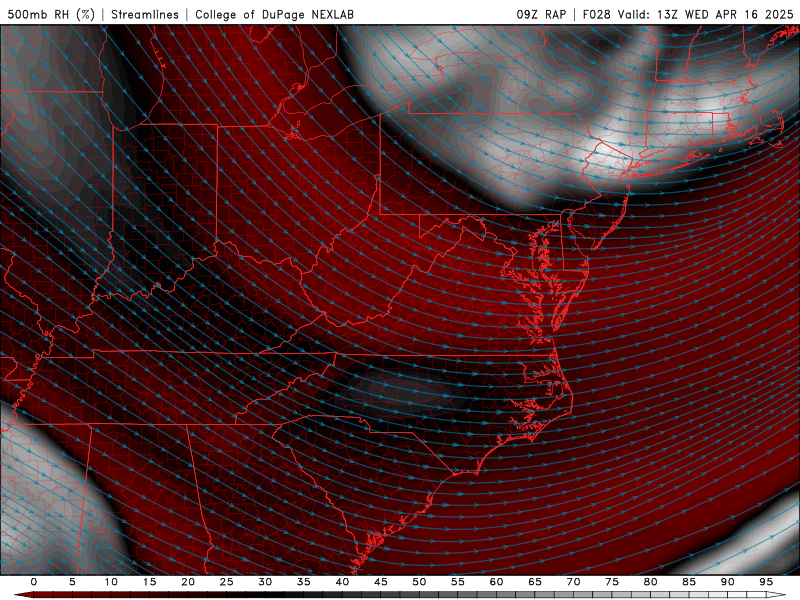Click the 10 value on color scale

tap(111, 582)
